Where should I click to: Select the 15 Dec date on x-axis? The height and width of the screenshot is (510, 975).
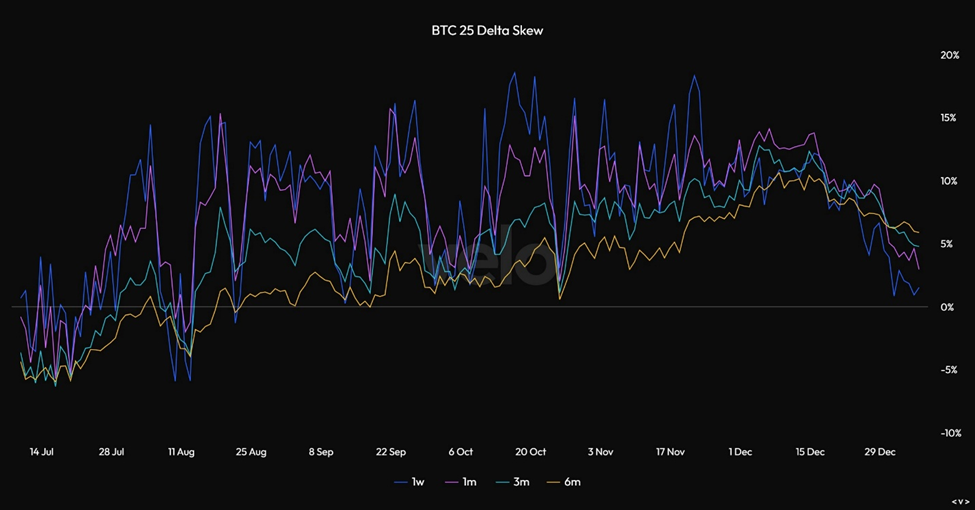click(x=810, y=452)
